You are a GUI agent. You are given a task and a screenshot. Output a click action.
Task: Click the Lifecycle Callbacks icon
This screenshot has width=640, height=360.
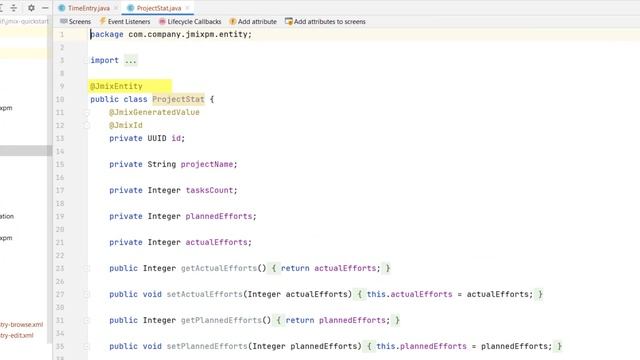point(162,21)
